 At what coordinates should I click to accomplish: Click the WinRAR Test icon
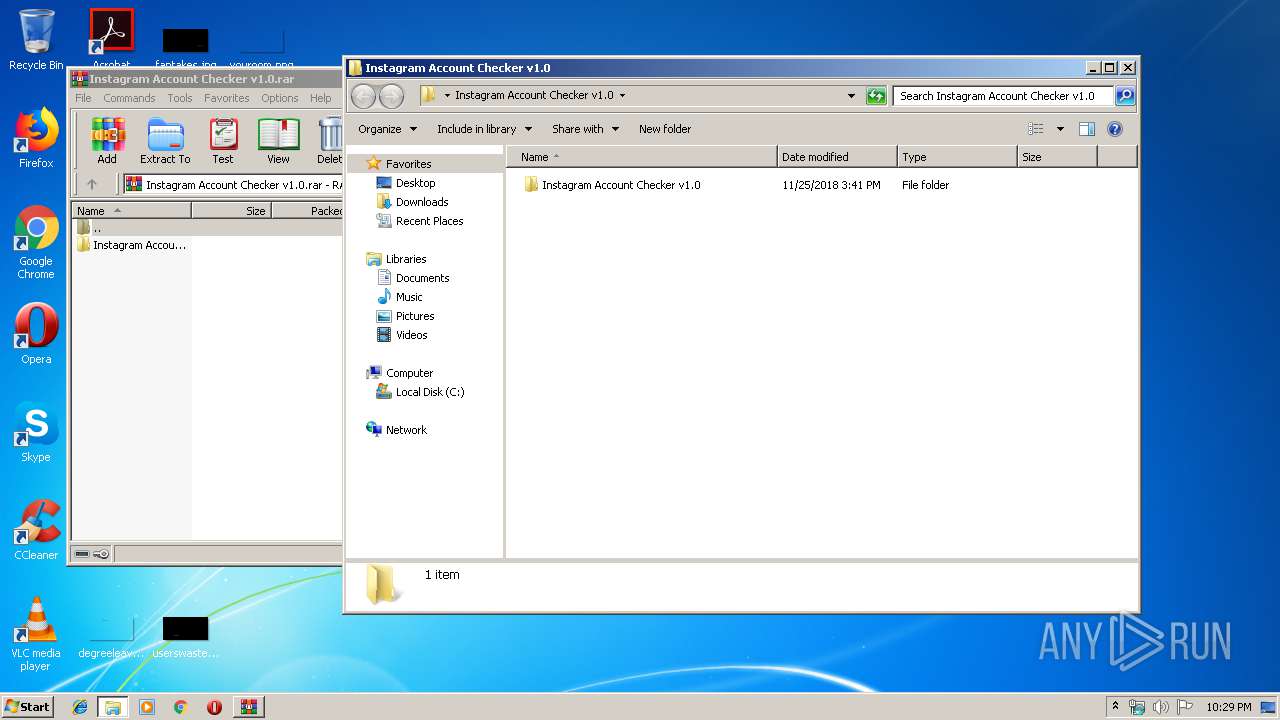tap(223, 141)
